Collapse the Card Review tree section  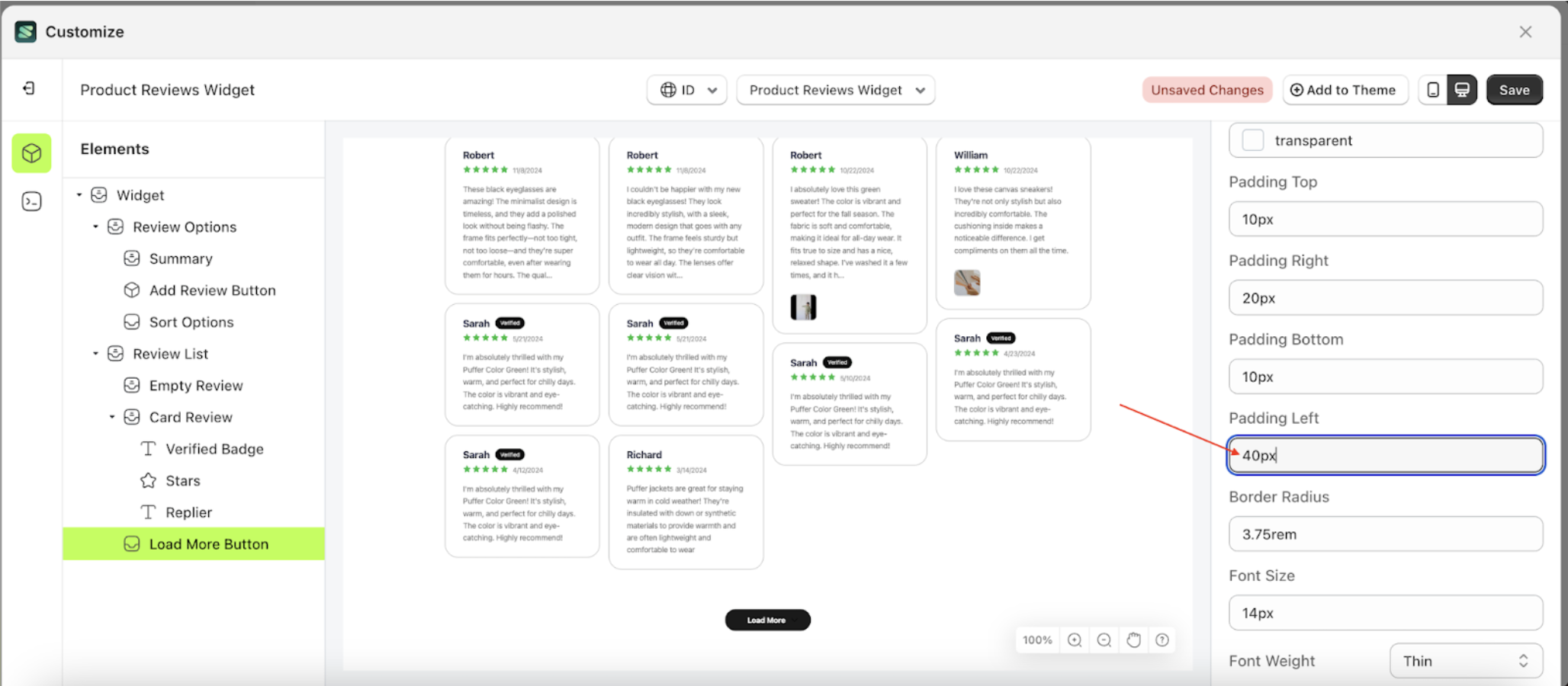[x=112, y=417]
